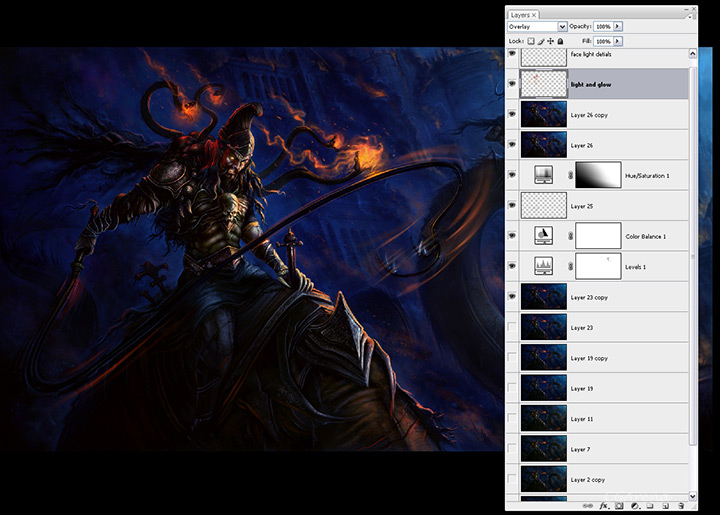Hide Color Balance 1 layer
Viewport: 720px width, 515px height.
tap(512, 236)
